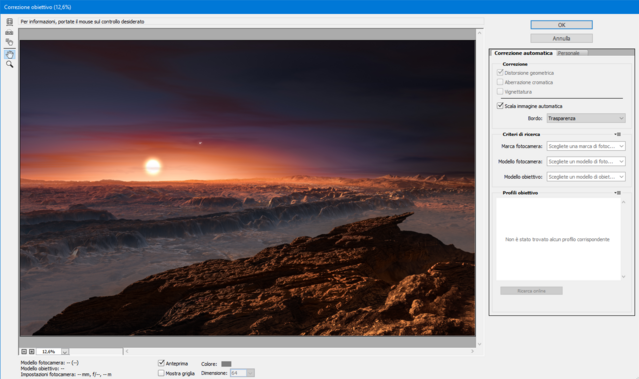
Task: Select the Hand tool
Action: tap(9, 54)
